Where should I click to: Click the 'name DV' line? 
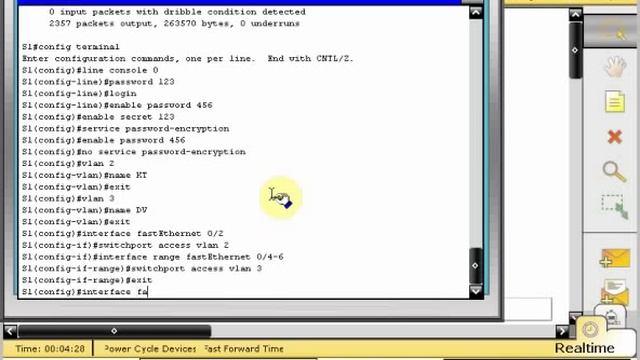coord(84,210)
